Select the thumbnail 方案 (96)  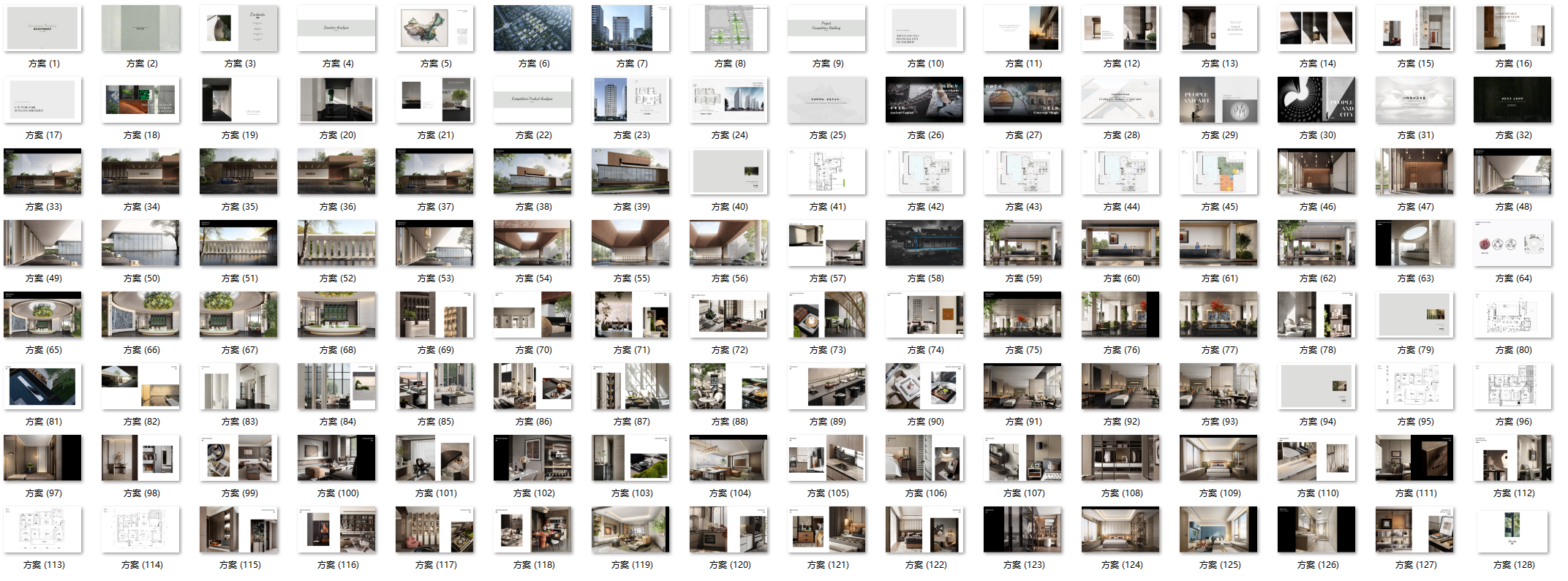[x=1513, y=387]
